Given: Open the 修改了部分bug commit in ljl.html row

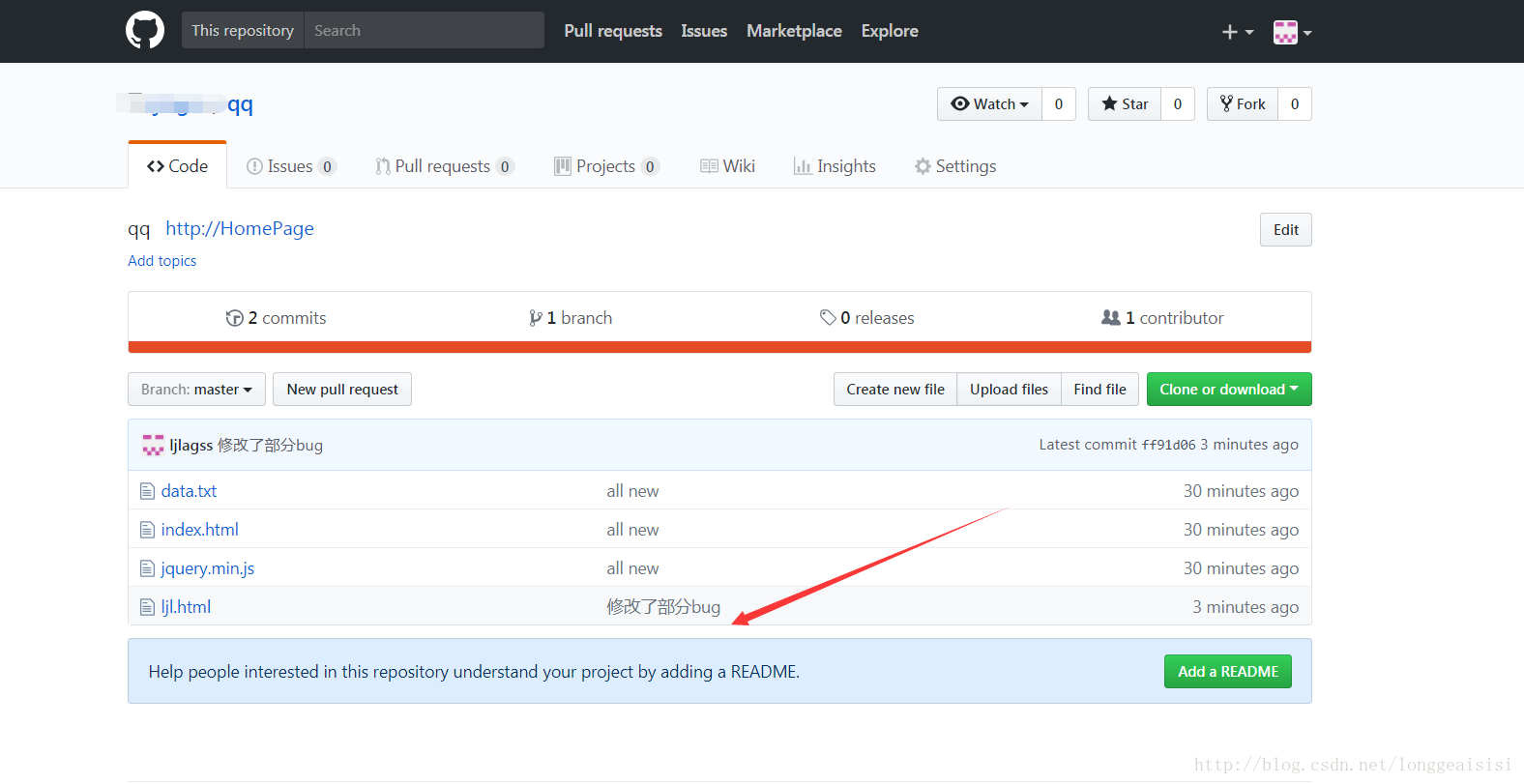Looking at the screenshot, I should [663, 607].
